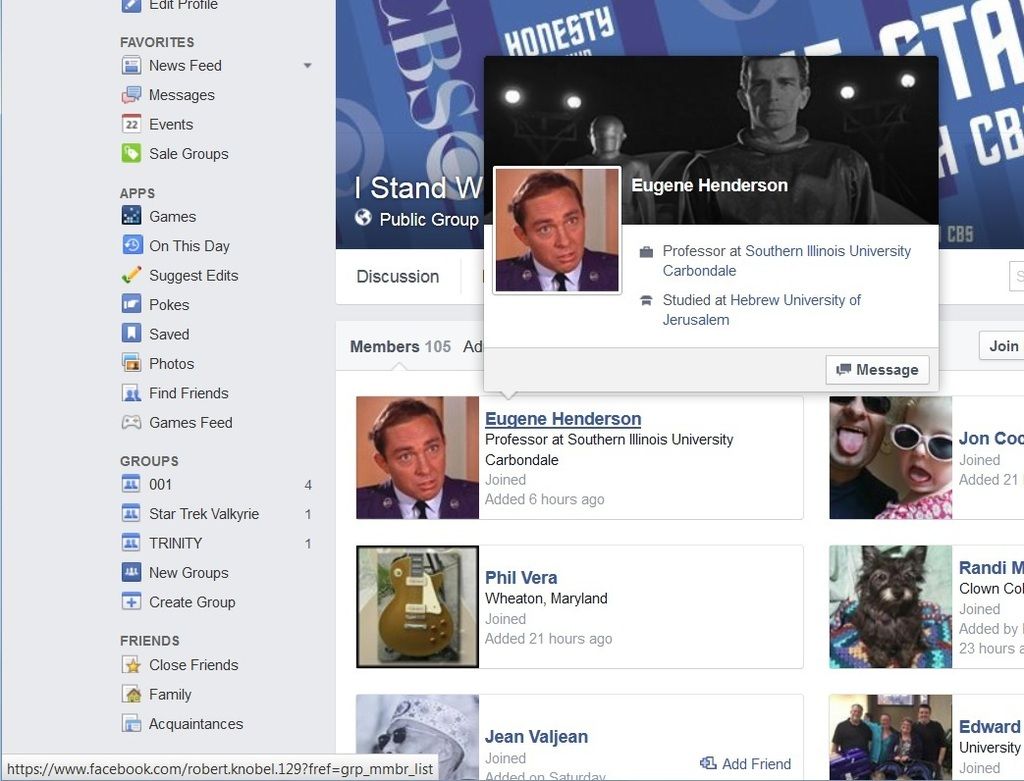Message Eugene Henderson from hover card
1024x781 pixels.
[x=877, y=370]
